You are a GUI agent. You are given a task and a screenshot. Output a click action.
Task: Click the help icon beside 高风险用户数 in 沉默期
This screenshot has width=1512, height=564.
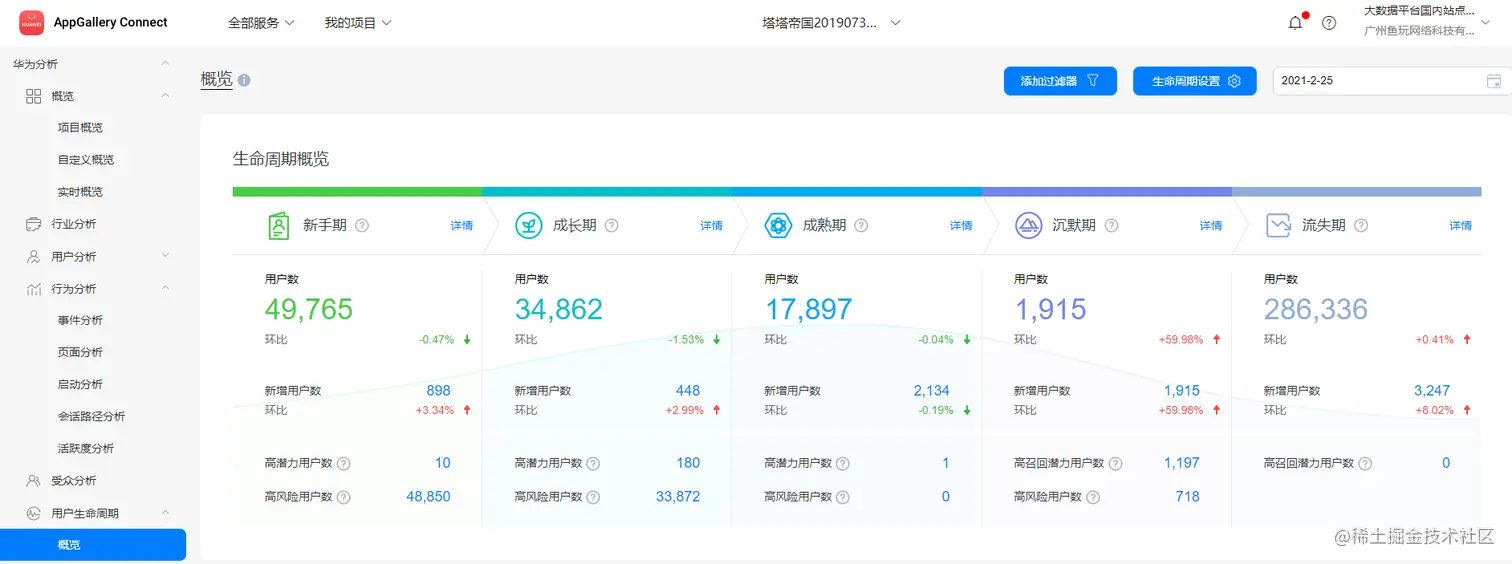pyautogui.click(x=1093, y=497)
